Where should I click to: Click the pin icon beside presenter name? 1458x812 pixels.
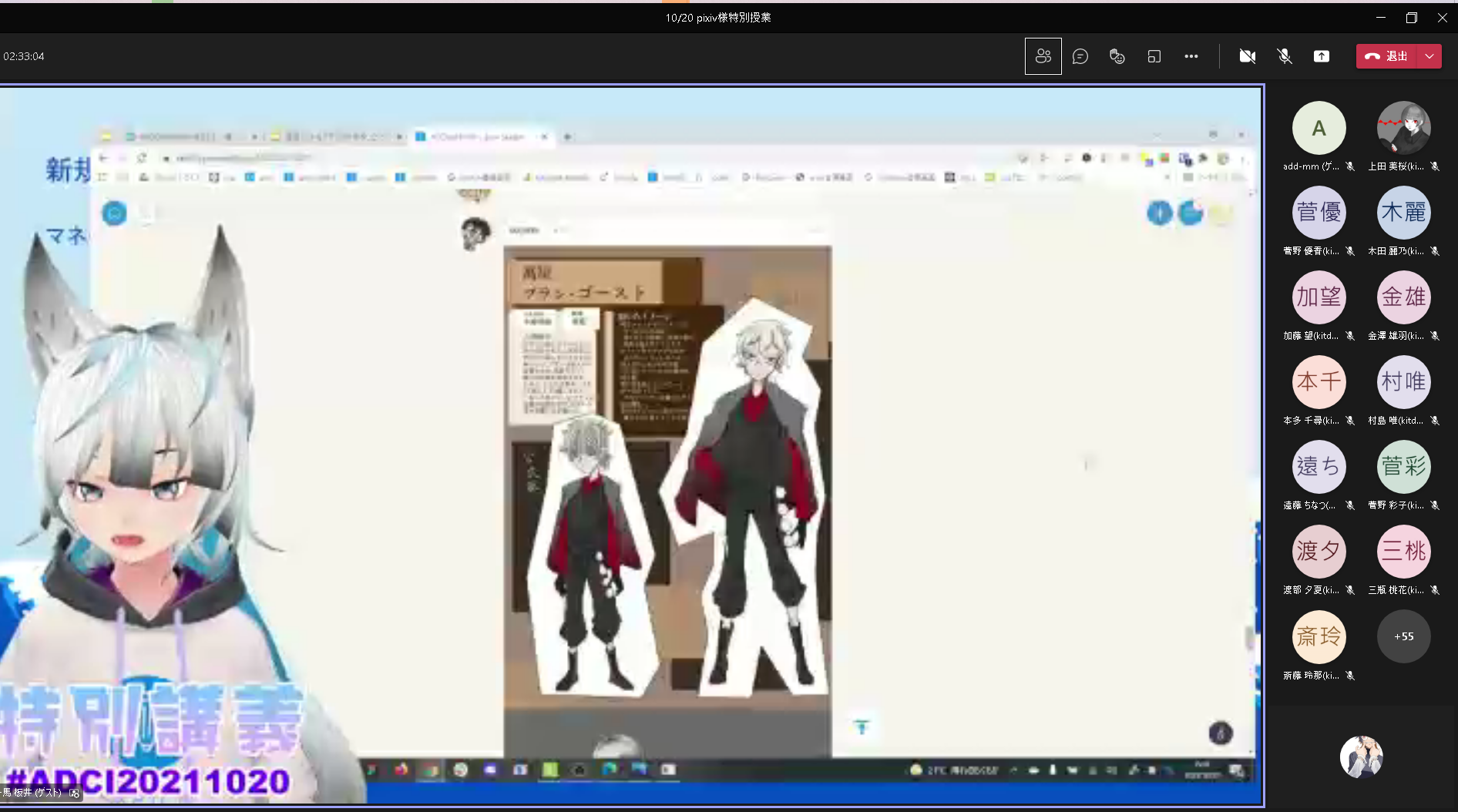pyautogui.click(x=75, y=793)
